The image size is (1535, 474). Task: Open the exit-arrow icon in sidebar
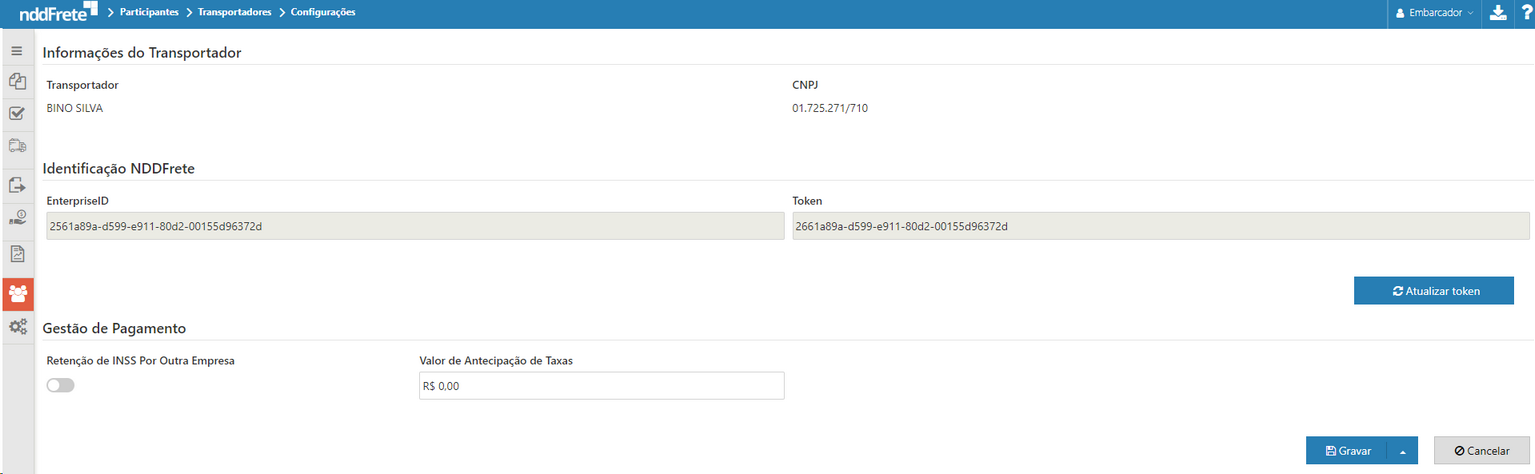(17, 185)
